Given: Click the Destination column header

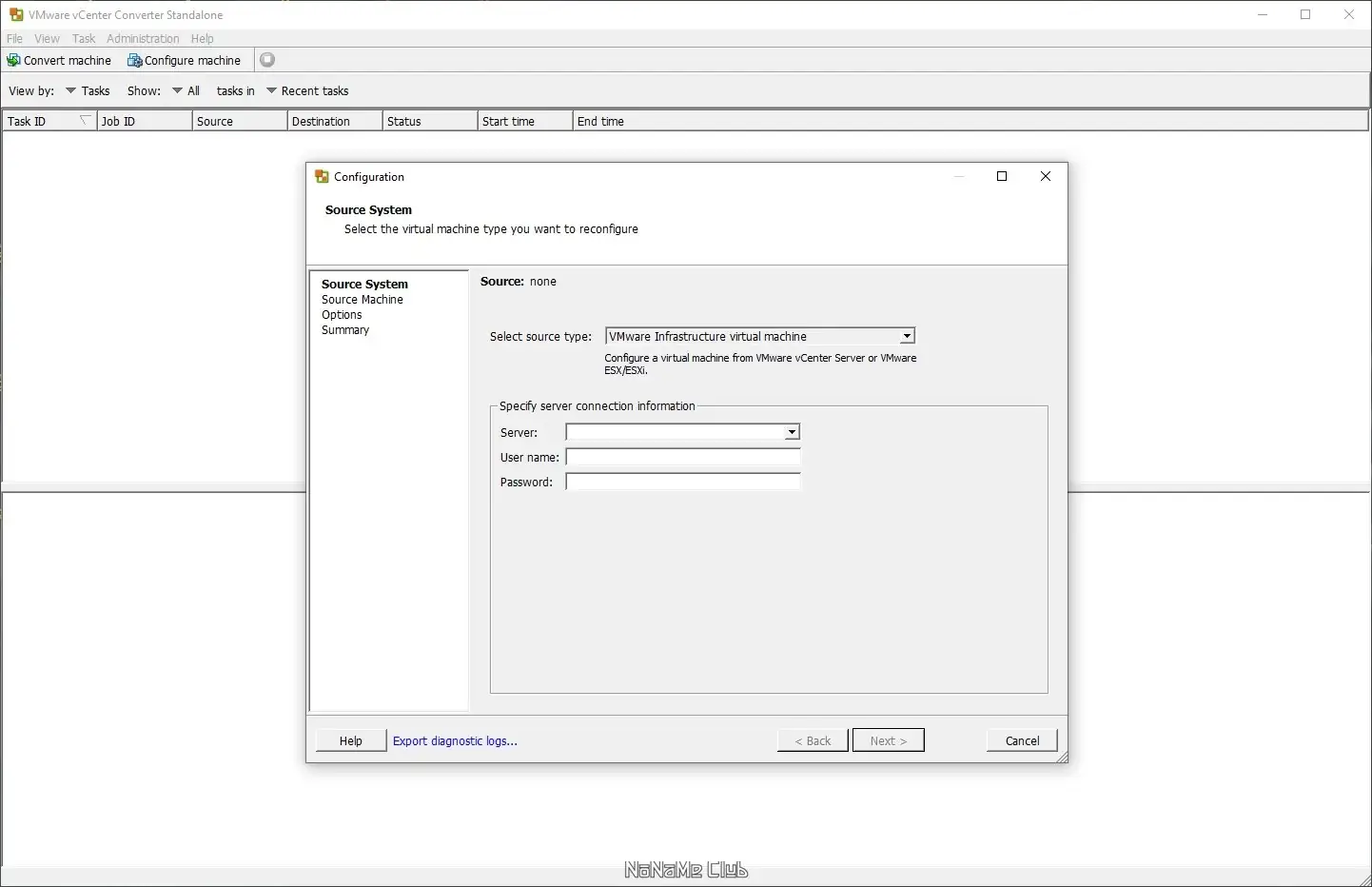Looking at the screenshot, I should pyautogui.click(x=335, y=121).
